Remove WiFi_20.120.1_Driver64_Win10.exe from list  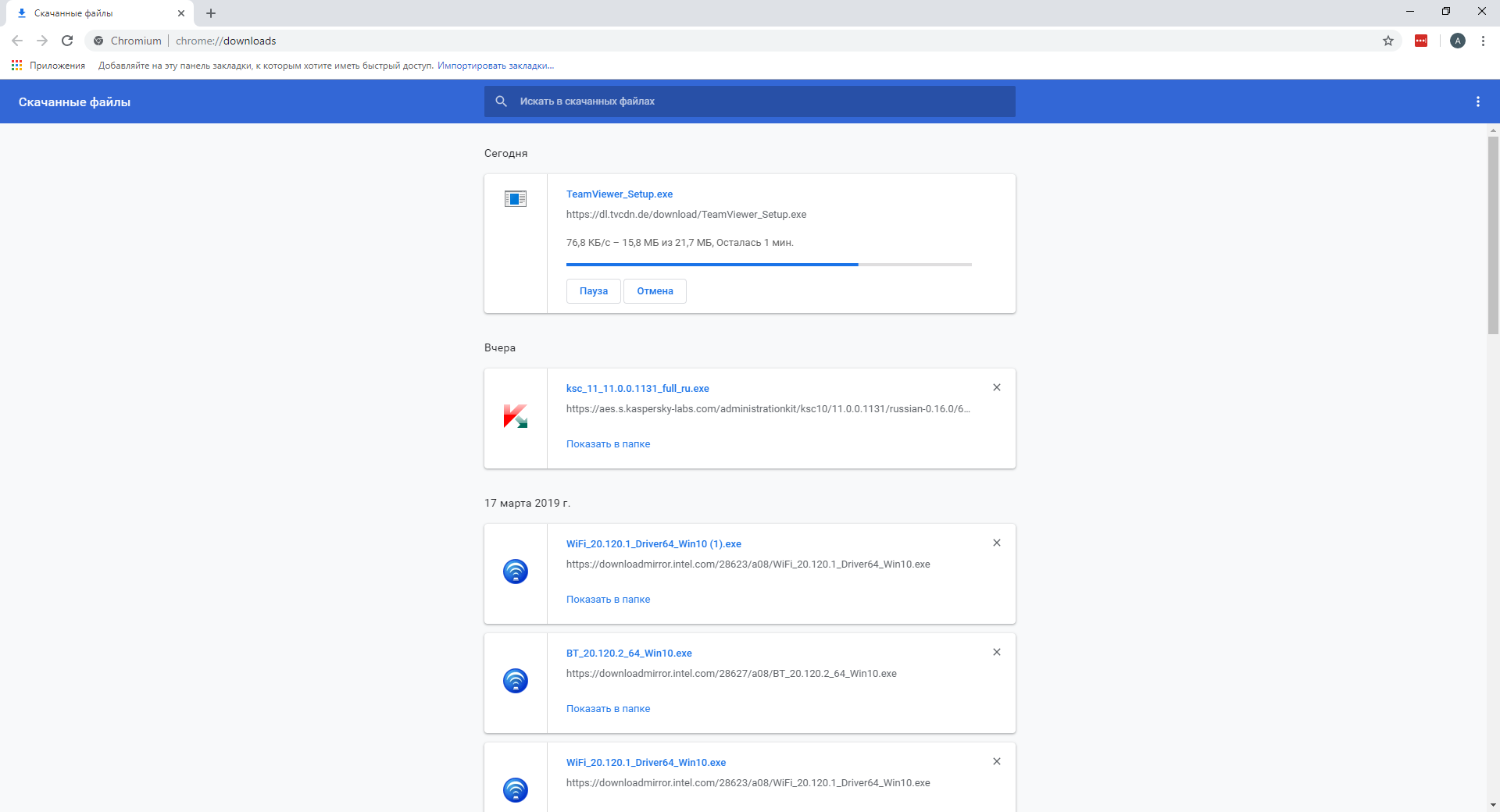pyautogui.click(x=997, y=761)
